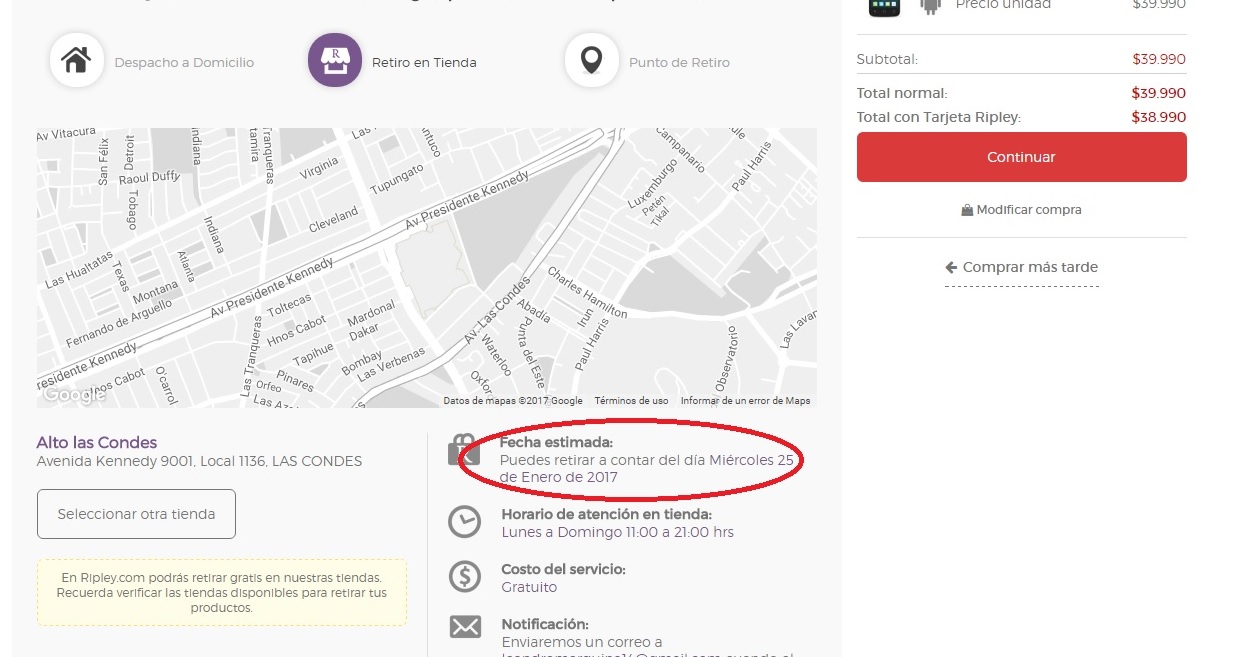This screenshot has height=657, width=1253.
Task: Select the Retiro en Tienda text option
Action: (x=424, y=62)
